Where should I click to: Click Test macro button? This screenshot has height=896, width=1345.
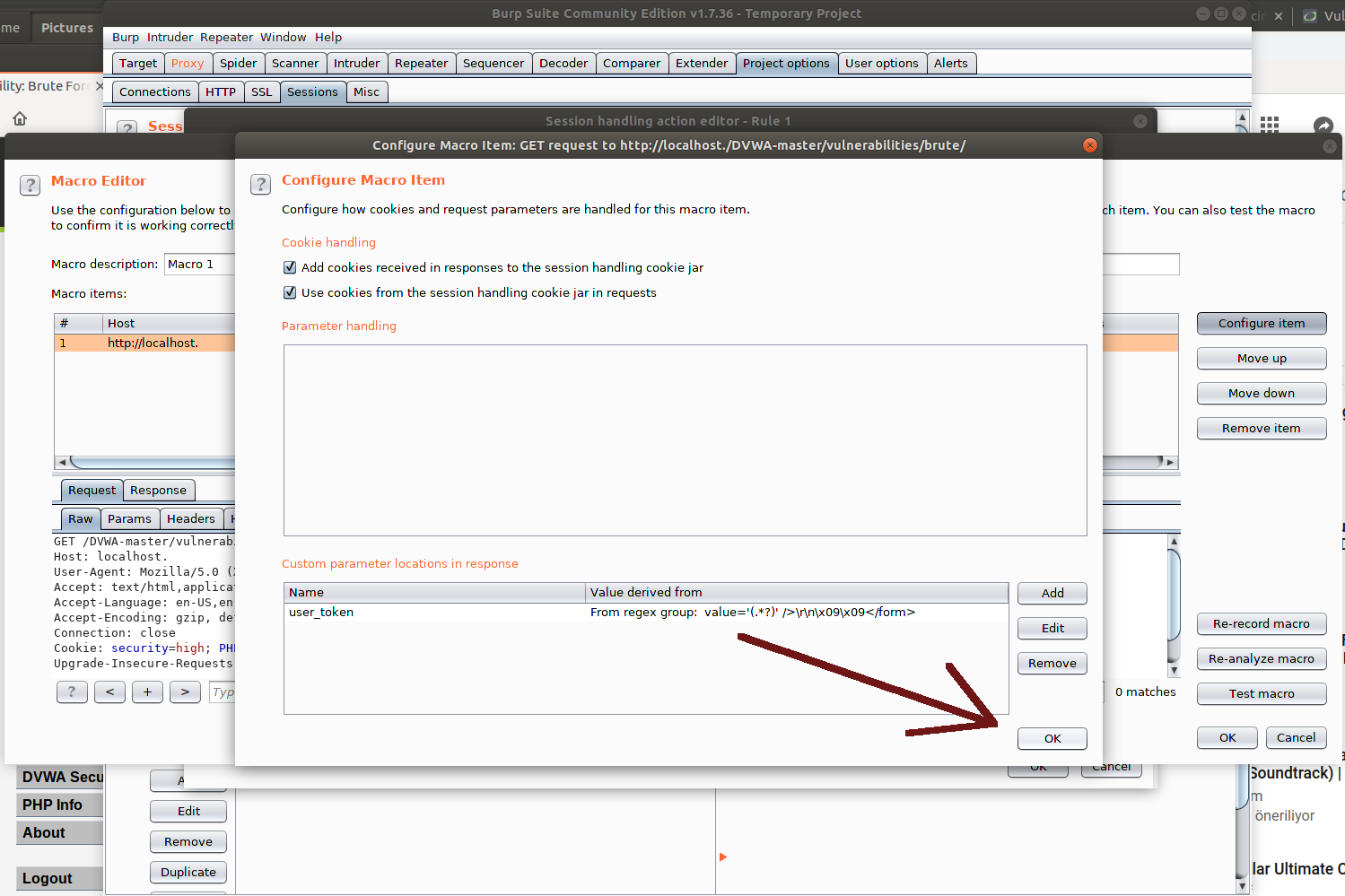coord(1262,693)
